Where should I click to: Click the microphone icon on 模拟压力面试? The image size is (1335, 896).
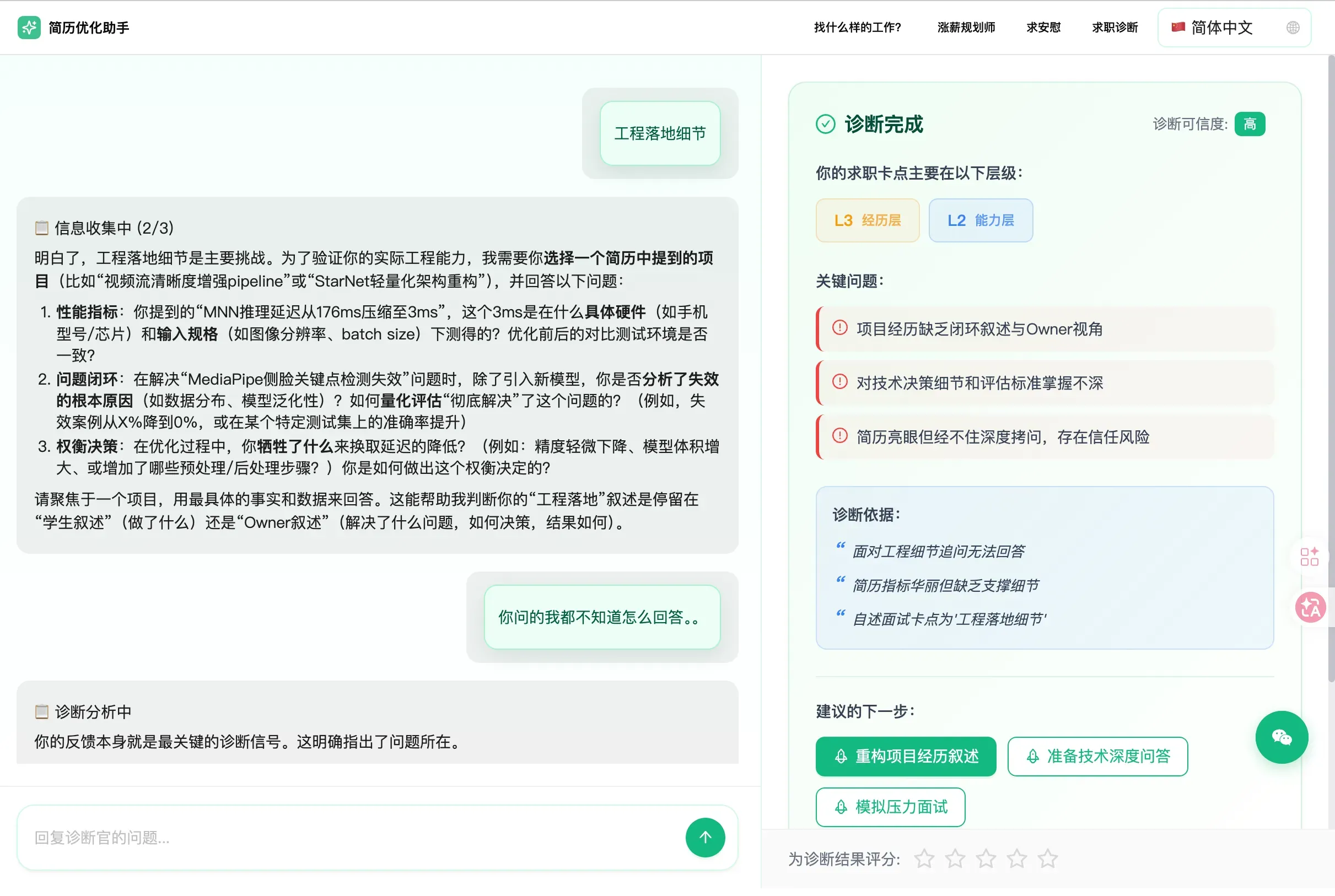(840, 807)
